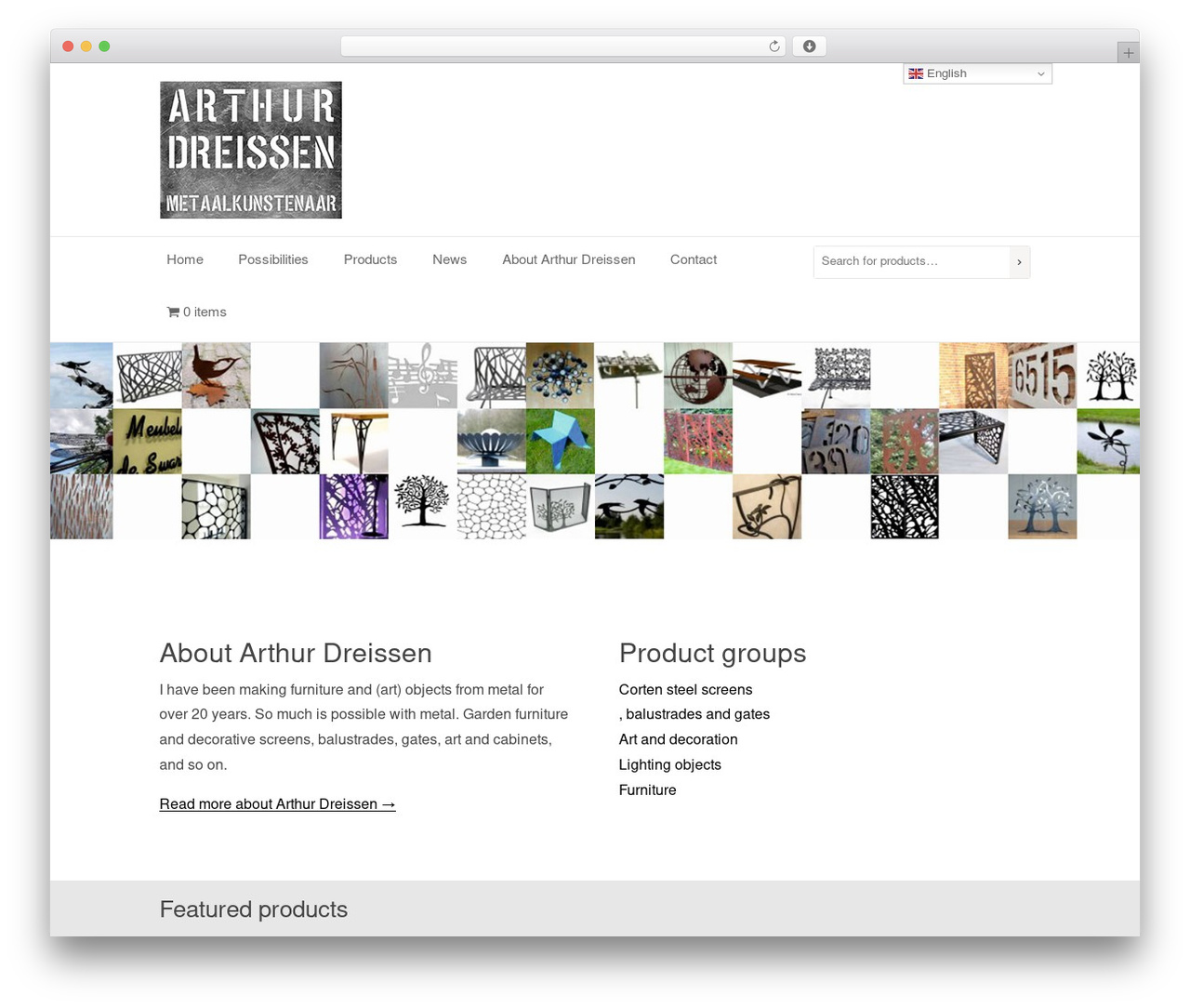Click the browser reload icon
Viewport: 1190px width, 1008px height.
773,46
